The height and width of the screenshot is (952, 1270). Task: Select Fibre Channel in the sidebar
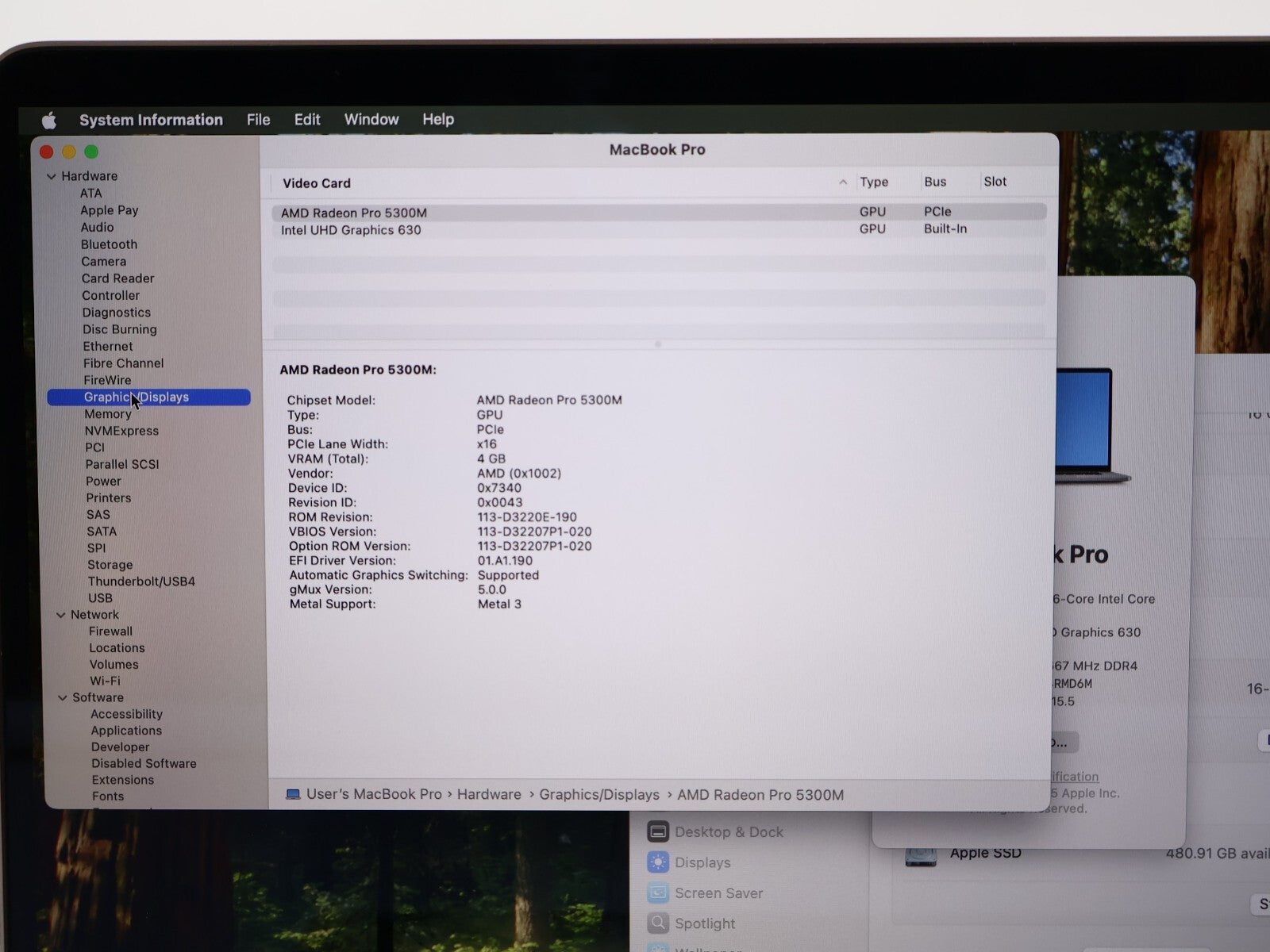click(123, 363)
